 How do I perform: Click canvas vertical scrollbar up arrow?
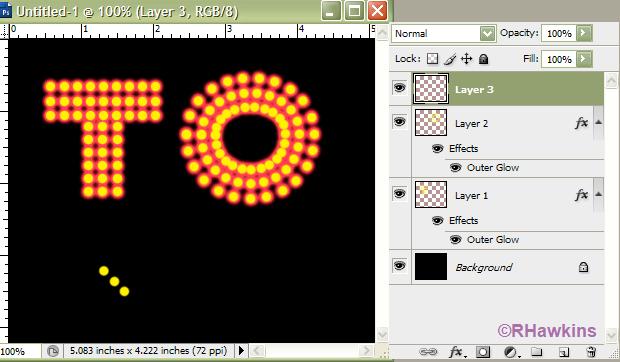coord(382,33)
